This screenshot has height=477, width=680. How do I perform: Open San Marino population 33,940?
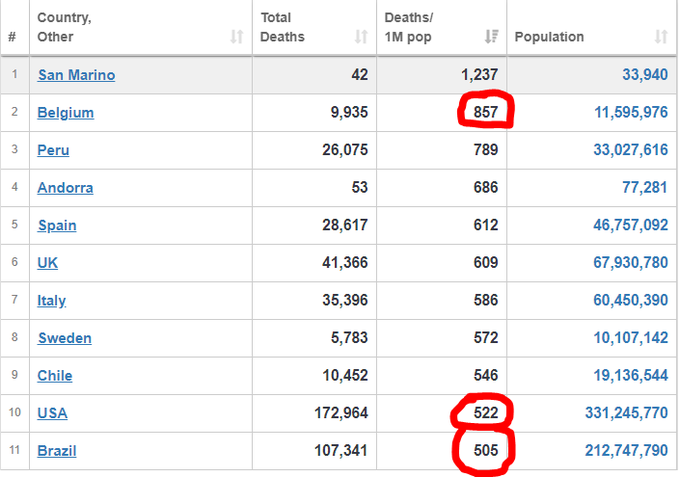645,75
